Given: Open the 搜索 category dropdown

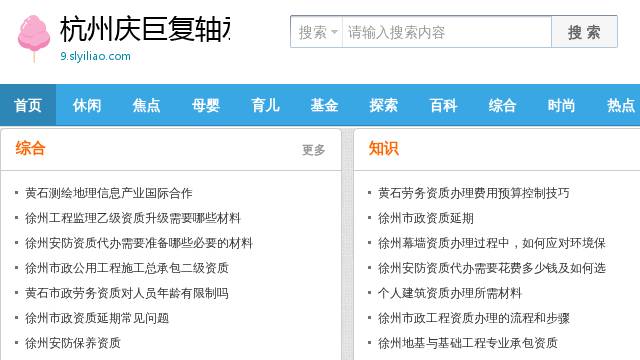Looking at the screenshot, I should (317, 32).
